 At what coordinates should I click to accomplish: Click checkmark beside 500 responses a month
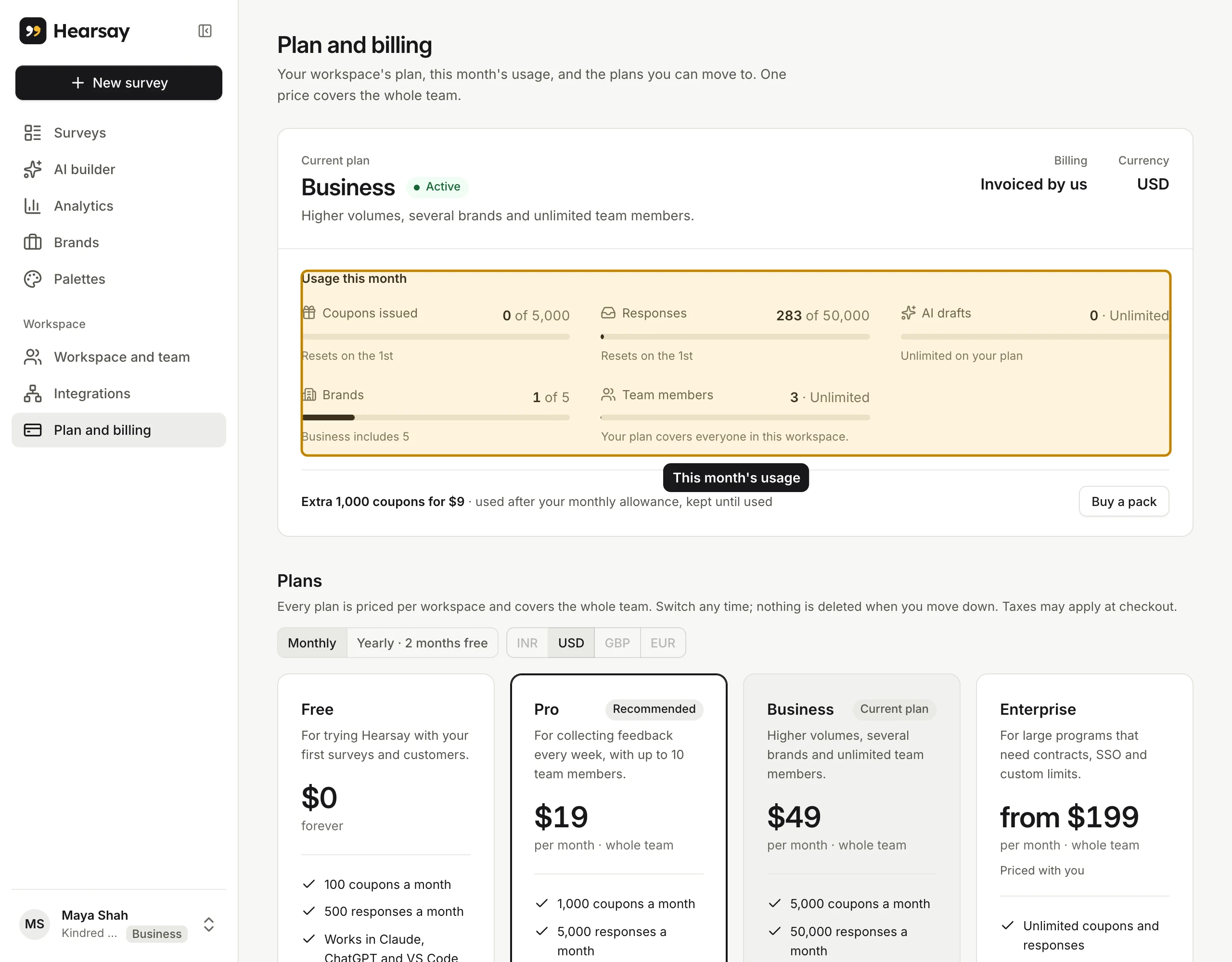click(308, 911)
